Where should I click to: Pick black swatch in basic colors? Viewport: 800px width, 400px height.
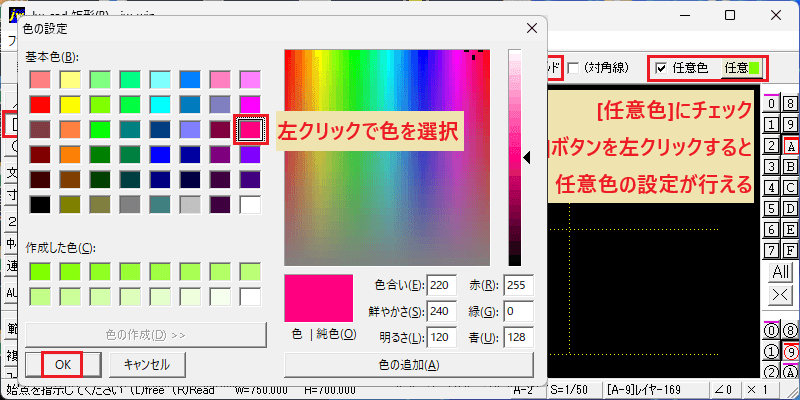pyautogui.click(x=39, y=205)
